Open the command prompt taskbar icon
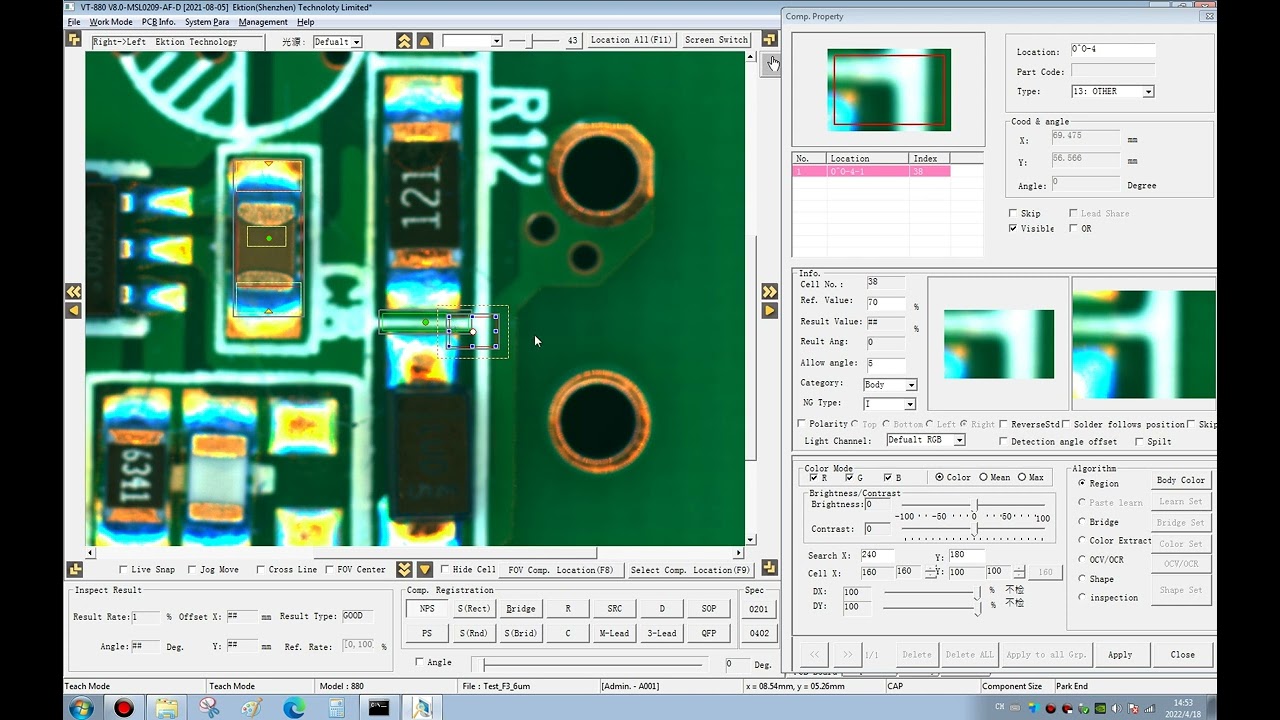Image resolution: width=1280 pixels, height=720 pixels. pos(379,708)
